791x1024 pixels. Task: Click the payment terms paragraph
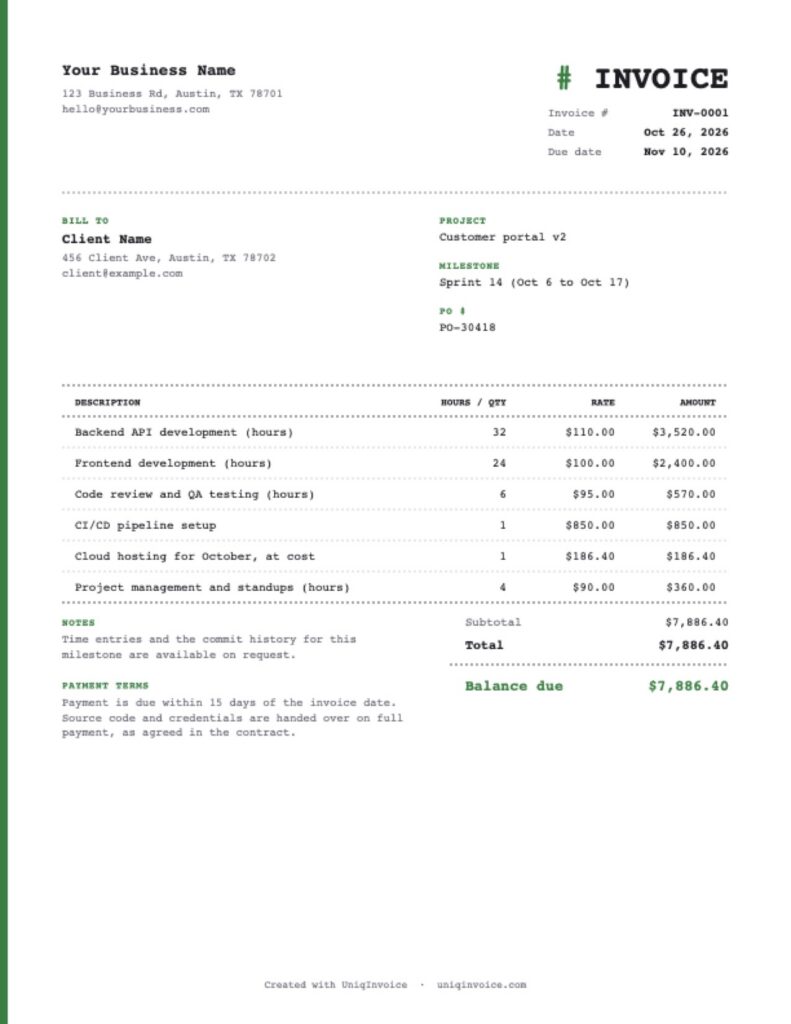click(233, 718)
